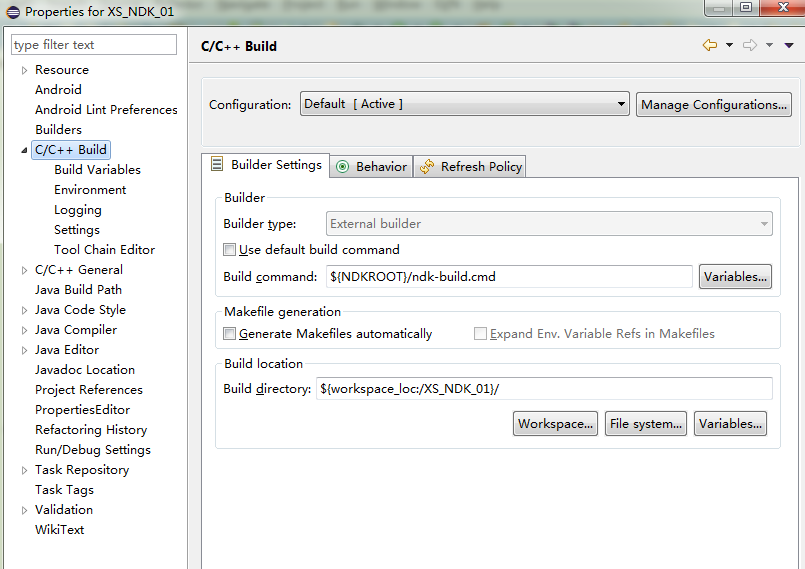The image size is (805, 569).
Task: Enable Generate Makefiles automatically
Action: click(x=229, y=334)
